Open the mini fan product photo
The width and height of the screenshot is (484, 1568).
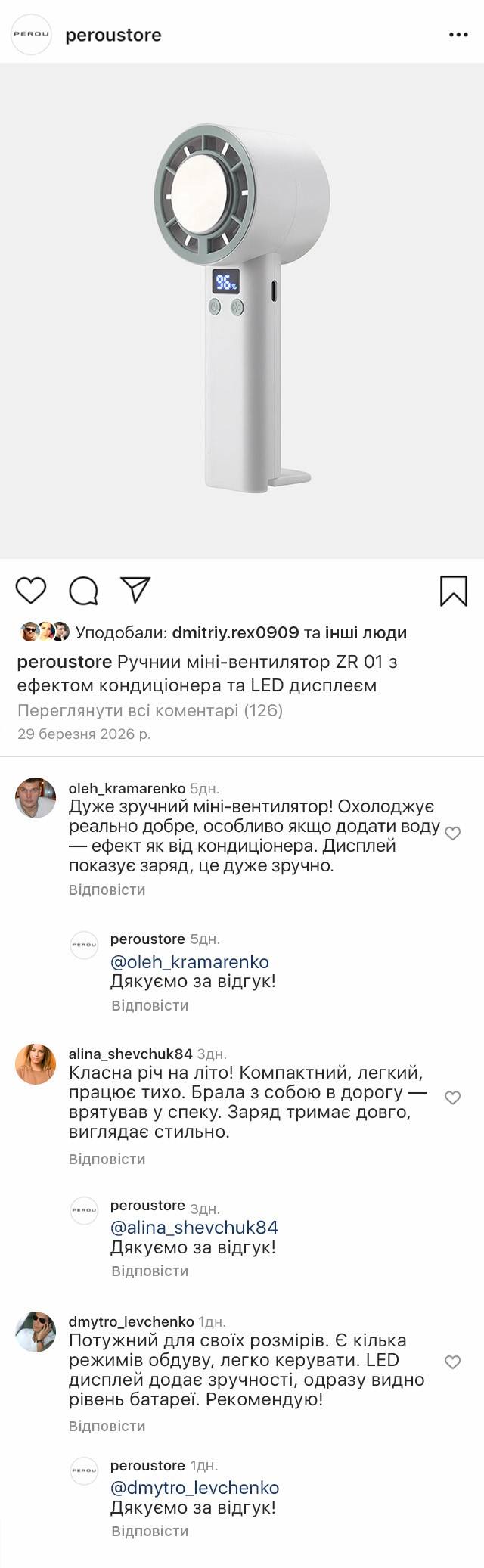(x=242, y=310)
